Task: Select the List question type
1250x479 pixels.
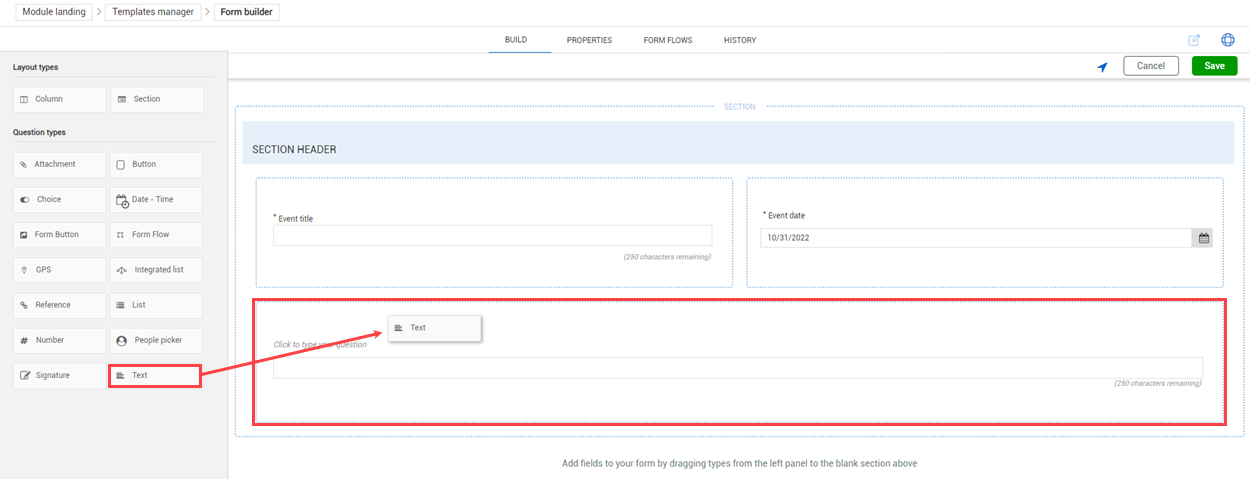Action: point(156,305)
